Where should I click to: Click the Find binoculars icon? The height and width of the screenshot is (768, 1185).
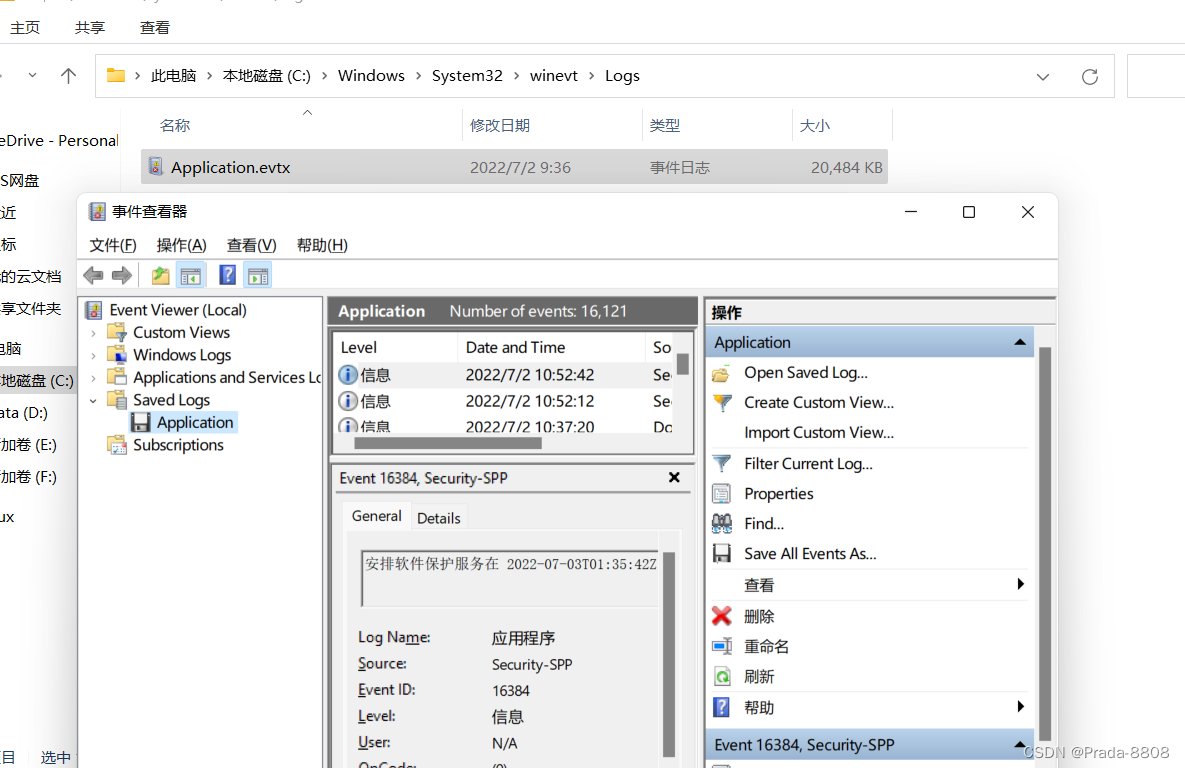click(722, 523)
